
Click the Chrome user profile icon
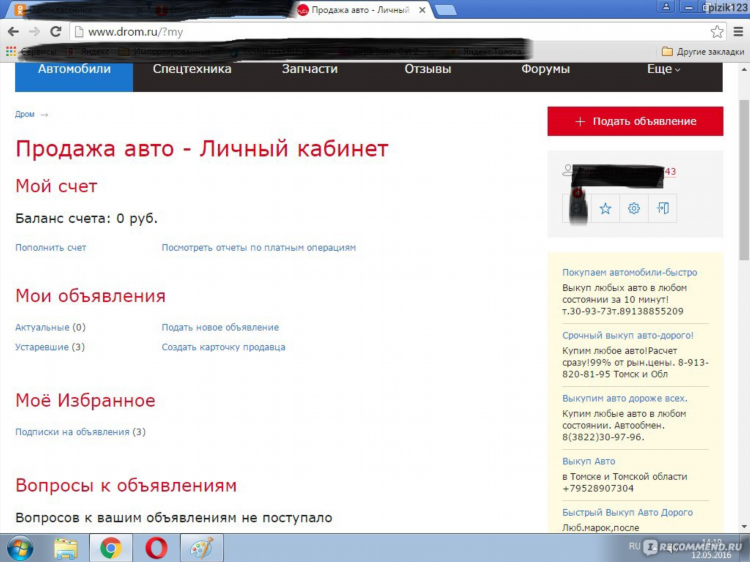tap(665, 7)
